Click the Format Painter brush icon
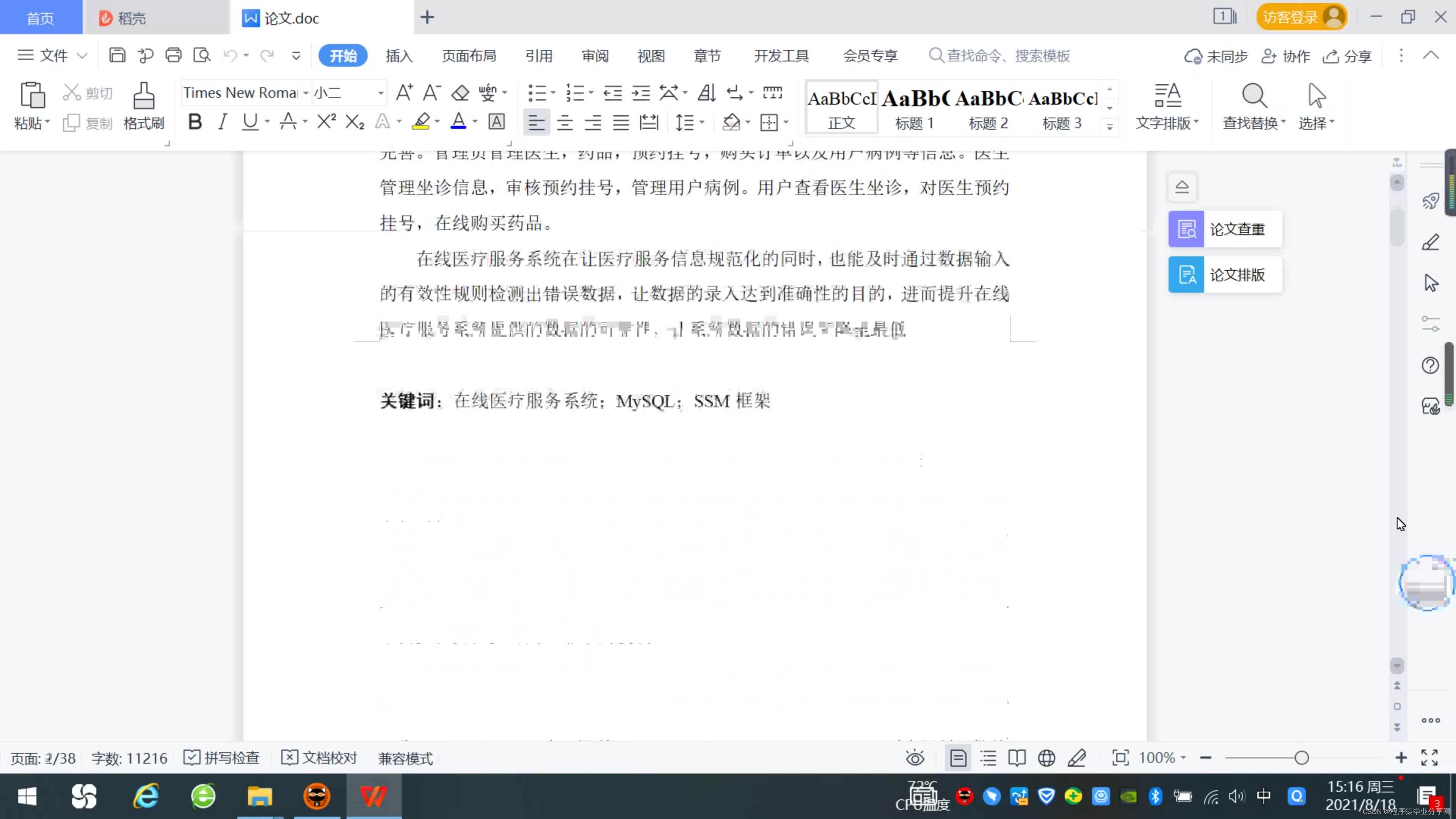 (144, 96)
